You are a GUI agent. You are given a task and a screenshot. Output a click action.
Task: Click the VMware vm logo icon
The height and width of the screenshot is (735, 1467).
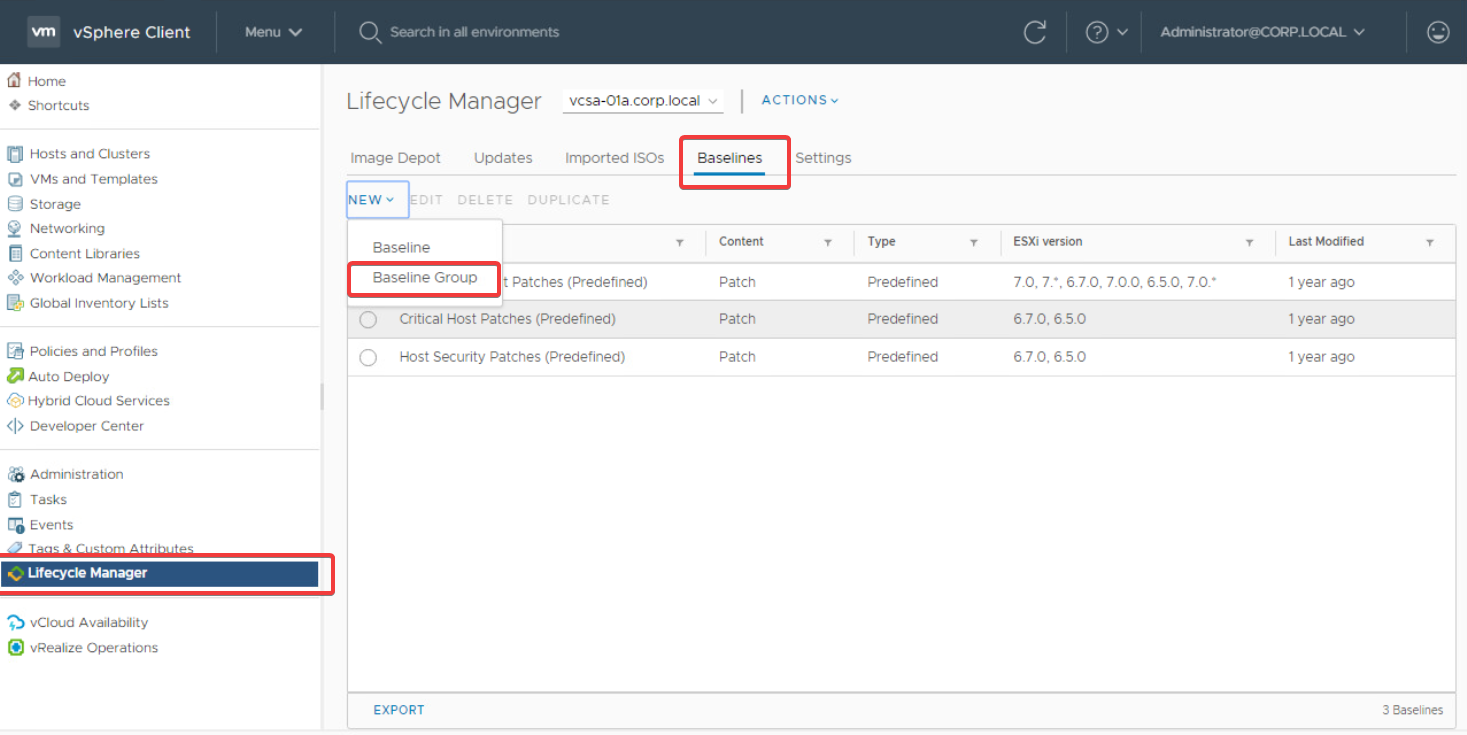[43, 32]
